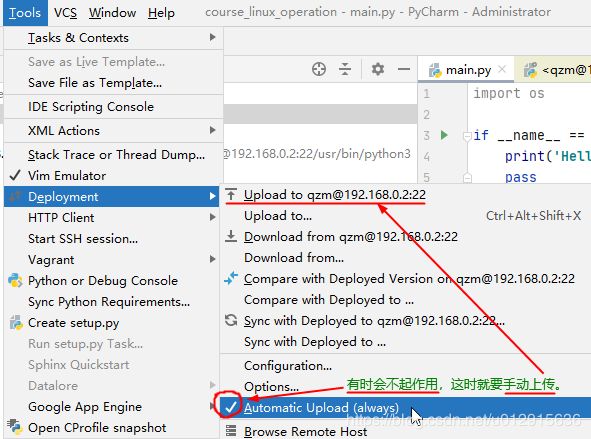Click the run gutter arrow on line 3

coord(444,135)
